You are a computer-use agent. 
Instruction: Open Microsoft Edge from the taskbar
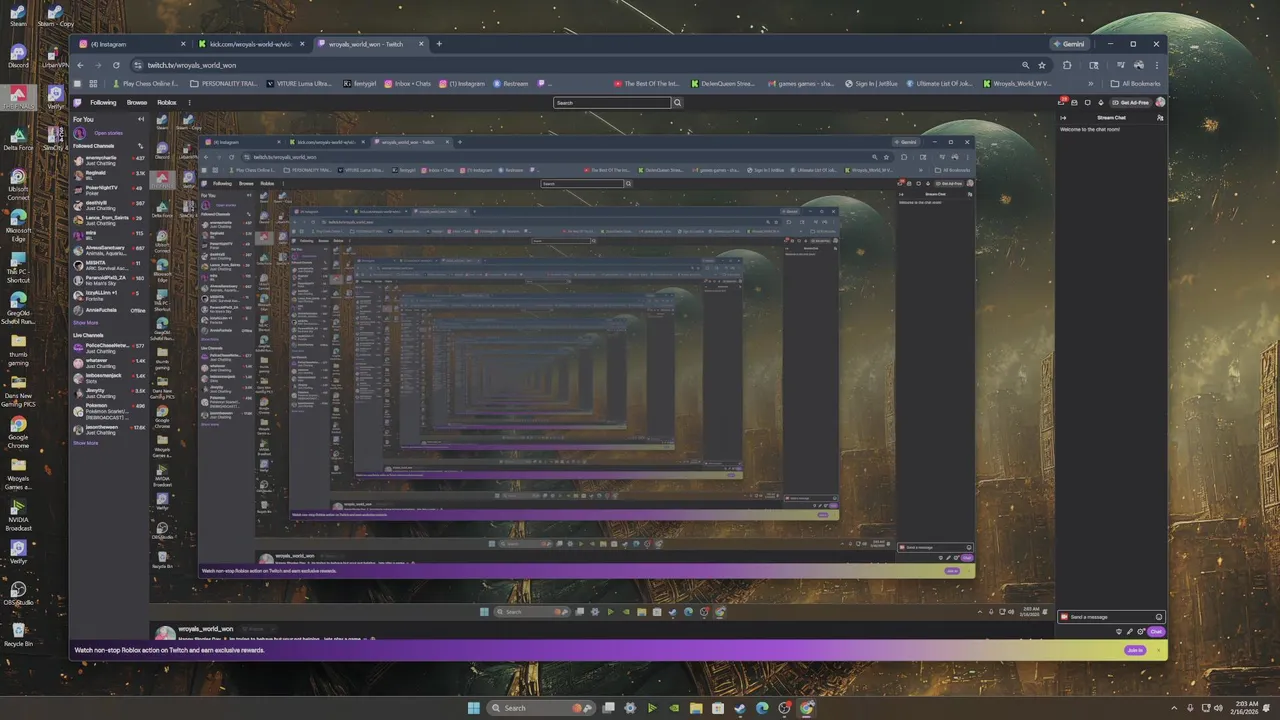coord(762,708)
